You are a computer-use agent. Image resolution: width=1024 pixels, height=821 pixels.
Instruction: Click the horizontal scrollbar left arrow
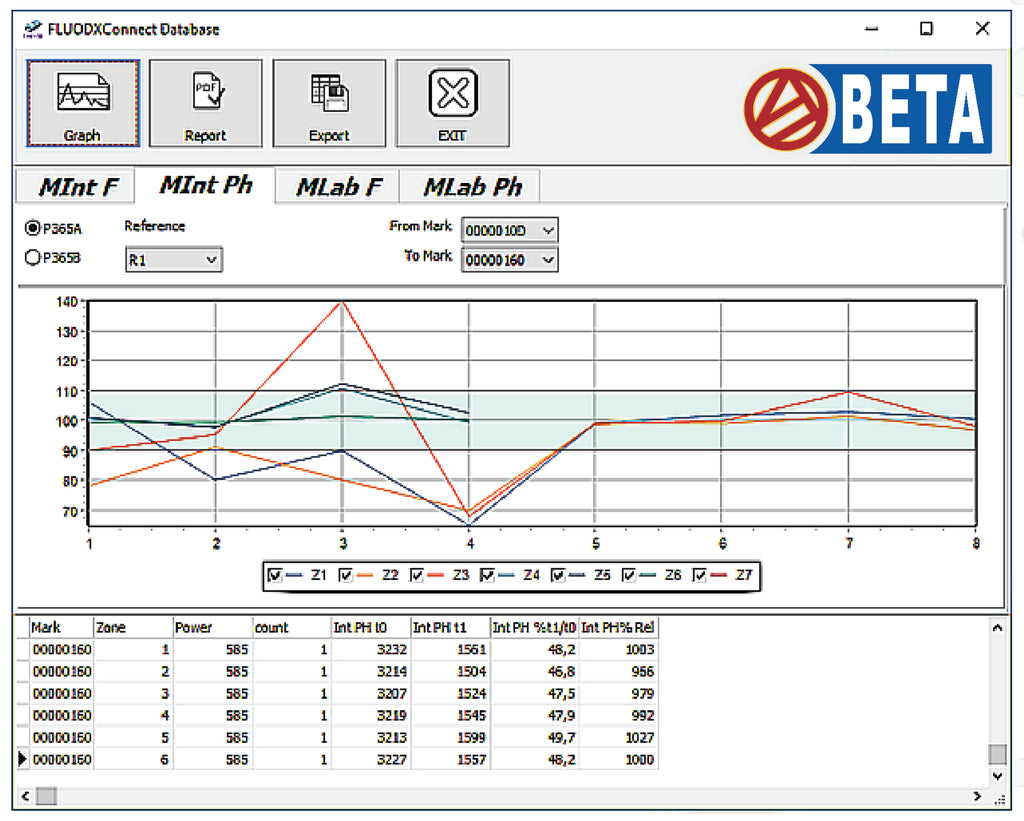point(25,797)
